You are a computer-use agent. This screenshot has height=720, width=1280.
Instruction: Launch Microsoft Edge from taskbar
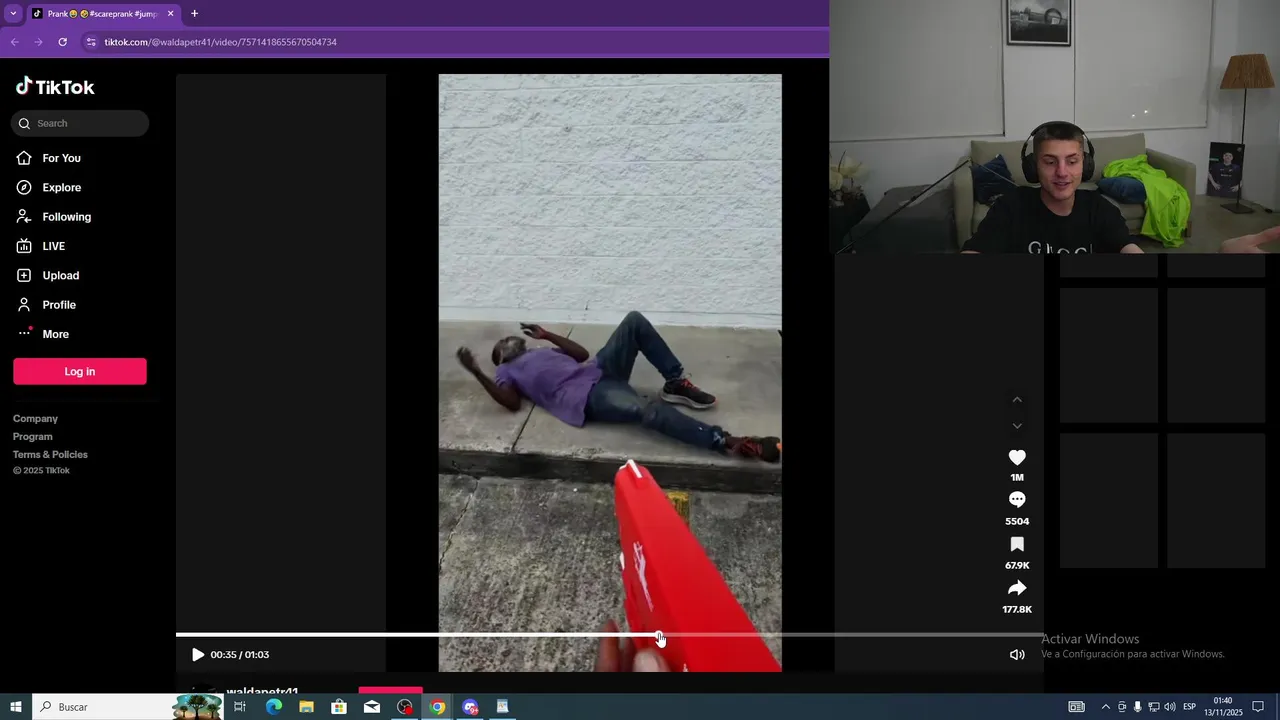273,707
